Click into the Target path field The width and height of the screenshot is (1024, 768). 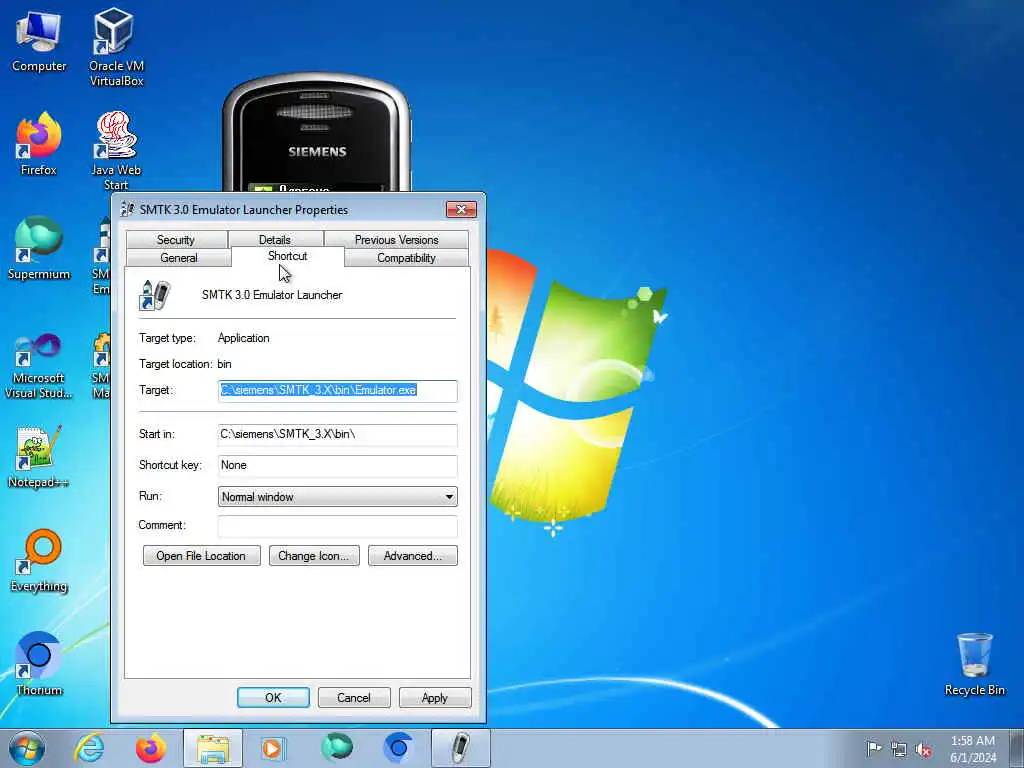tap(338, 391)
